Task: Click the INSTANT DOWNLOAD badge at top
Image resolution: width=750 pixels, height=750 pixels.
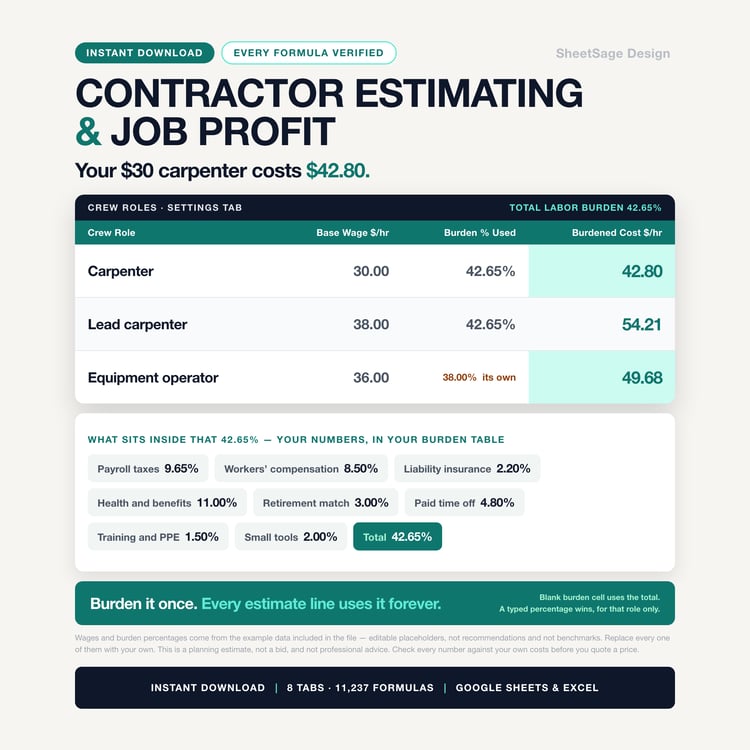Action: (144, 53)
